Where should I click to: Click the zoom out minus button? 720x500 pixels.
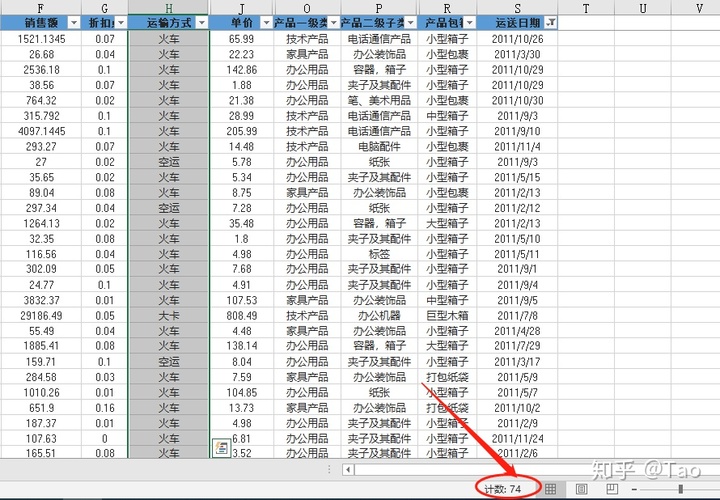coord(634,489)
